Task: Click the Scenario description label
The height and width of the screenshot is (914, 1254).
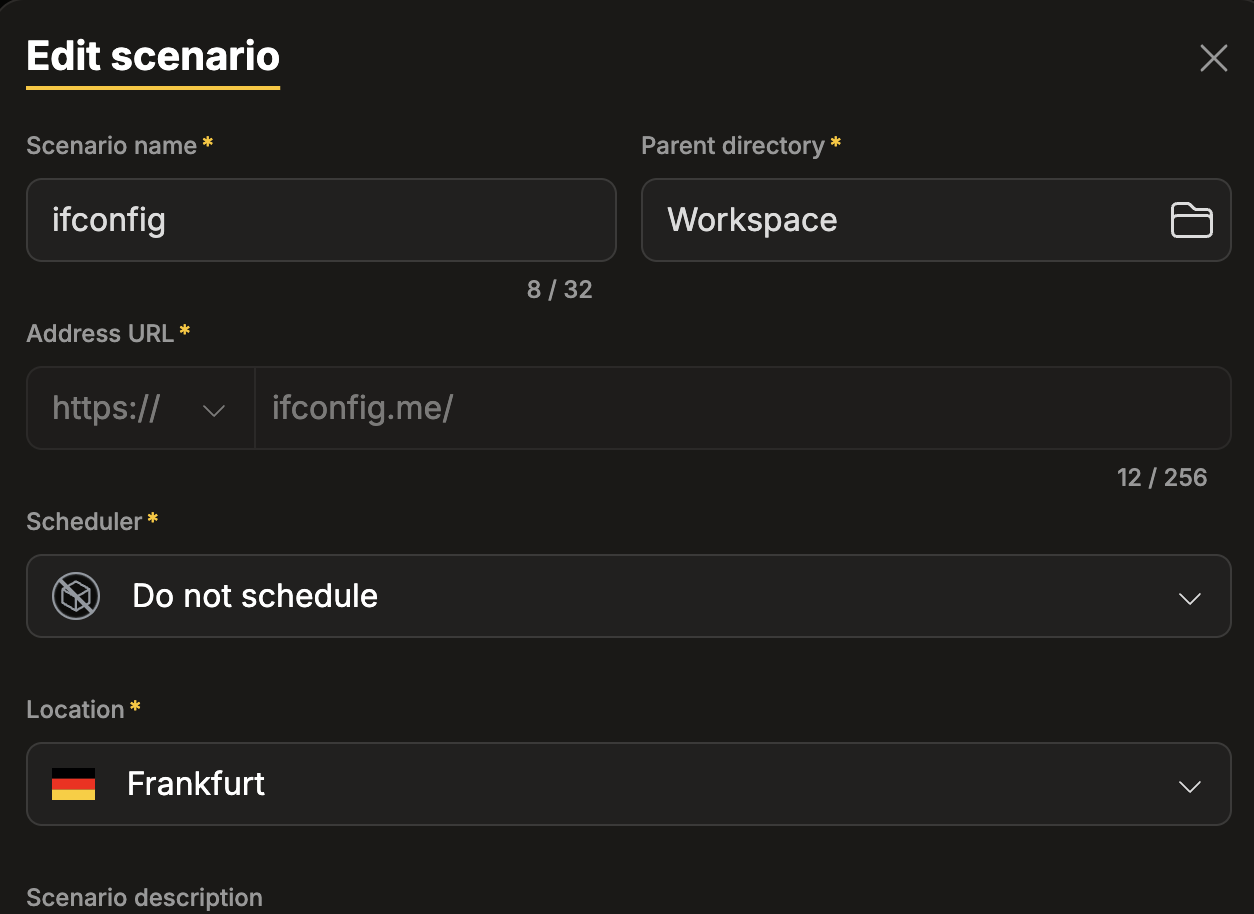Action: click(x=144, y=898)
